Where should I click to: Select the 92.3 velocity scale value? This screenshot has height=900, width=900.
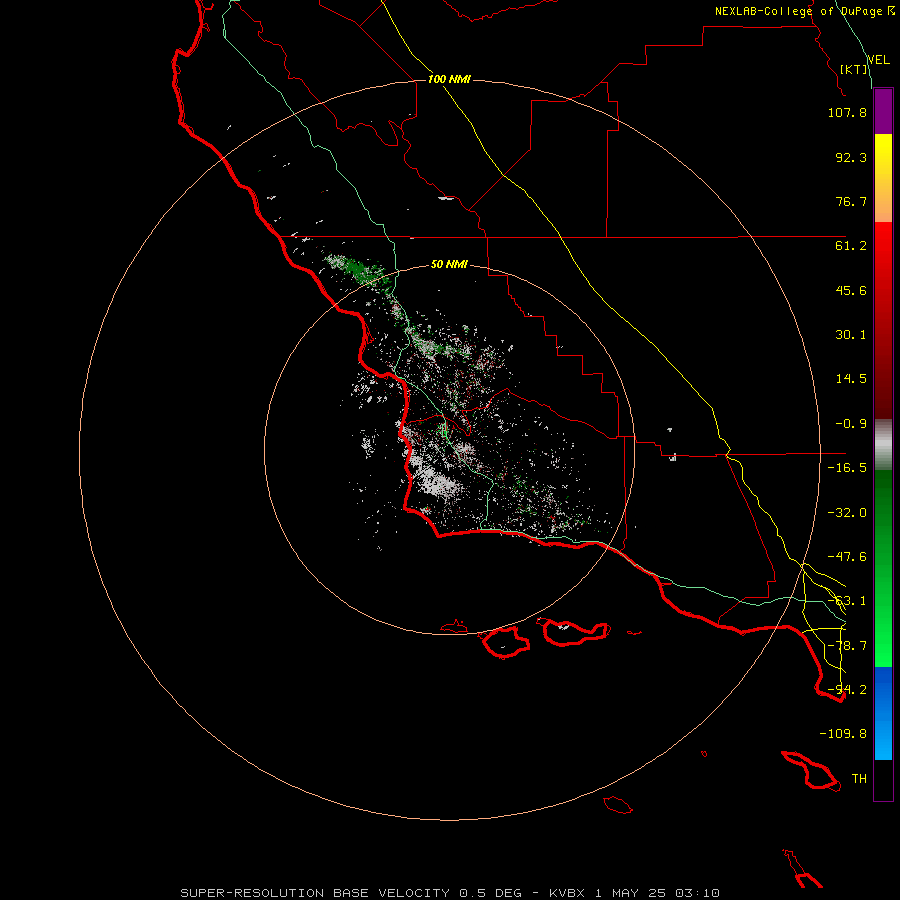851,157
